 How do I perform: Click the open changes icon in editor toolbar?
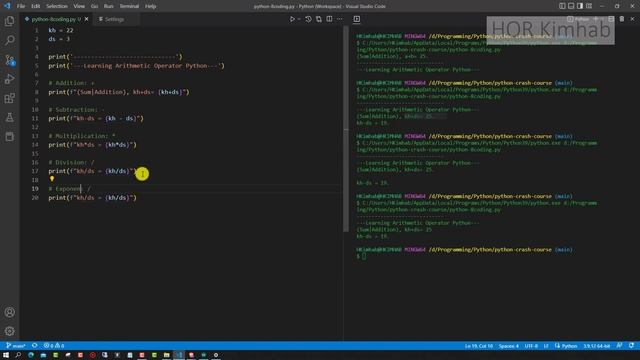(x=319, y=19)
